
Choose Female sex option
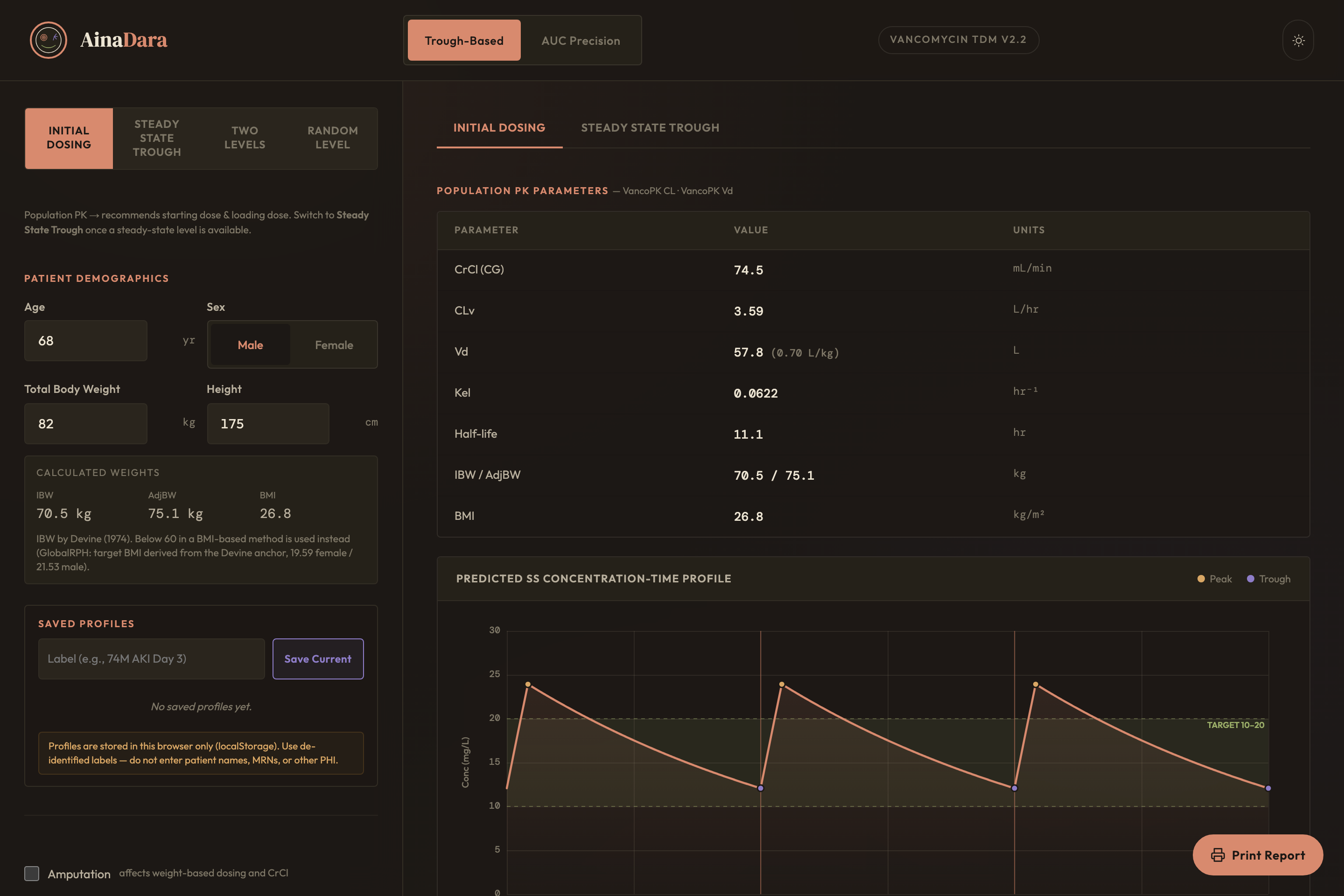coord(334,345)
